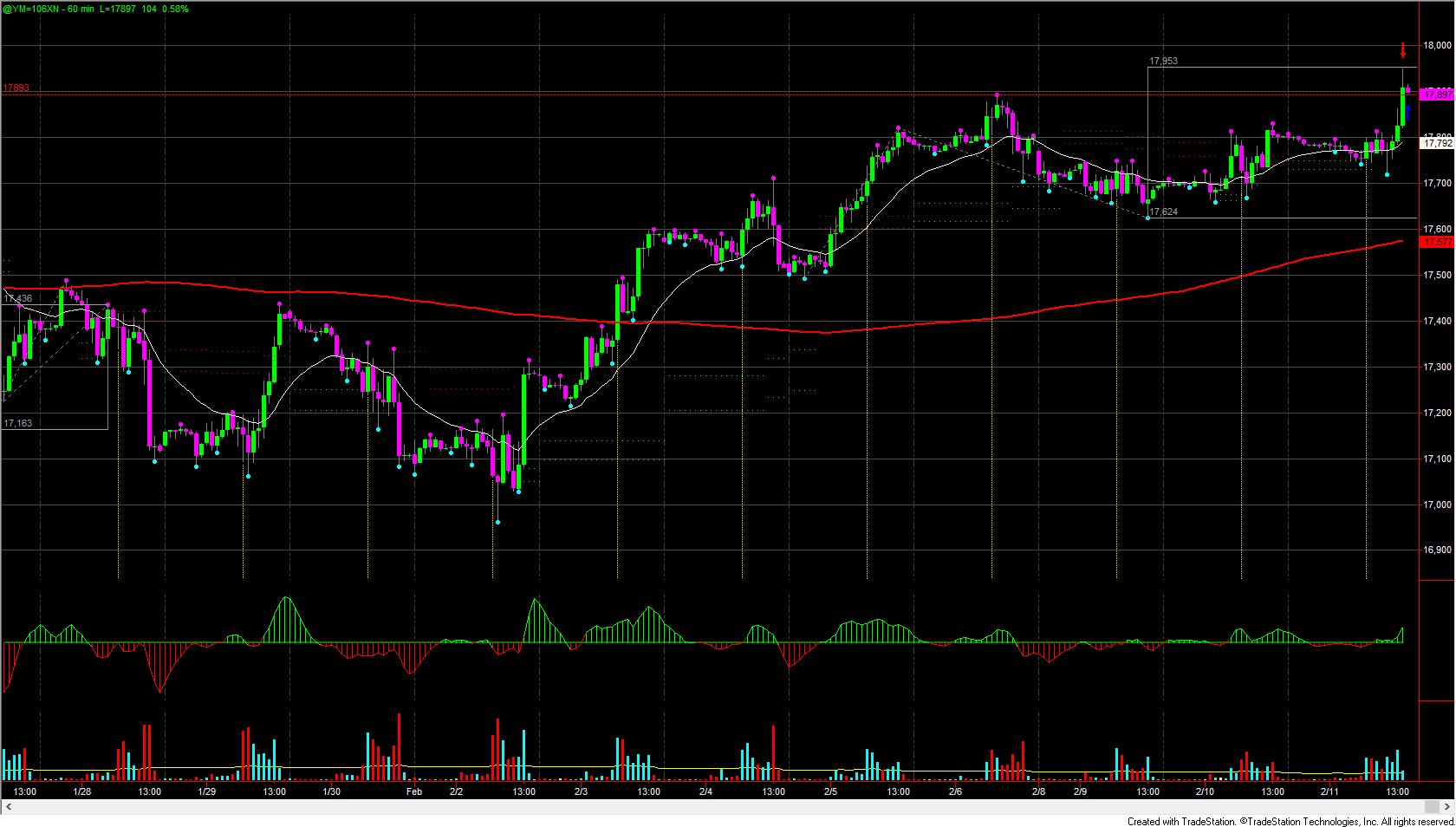Click the 1/29 date label

(x=207, y=791)
